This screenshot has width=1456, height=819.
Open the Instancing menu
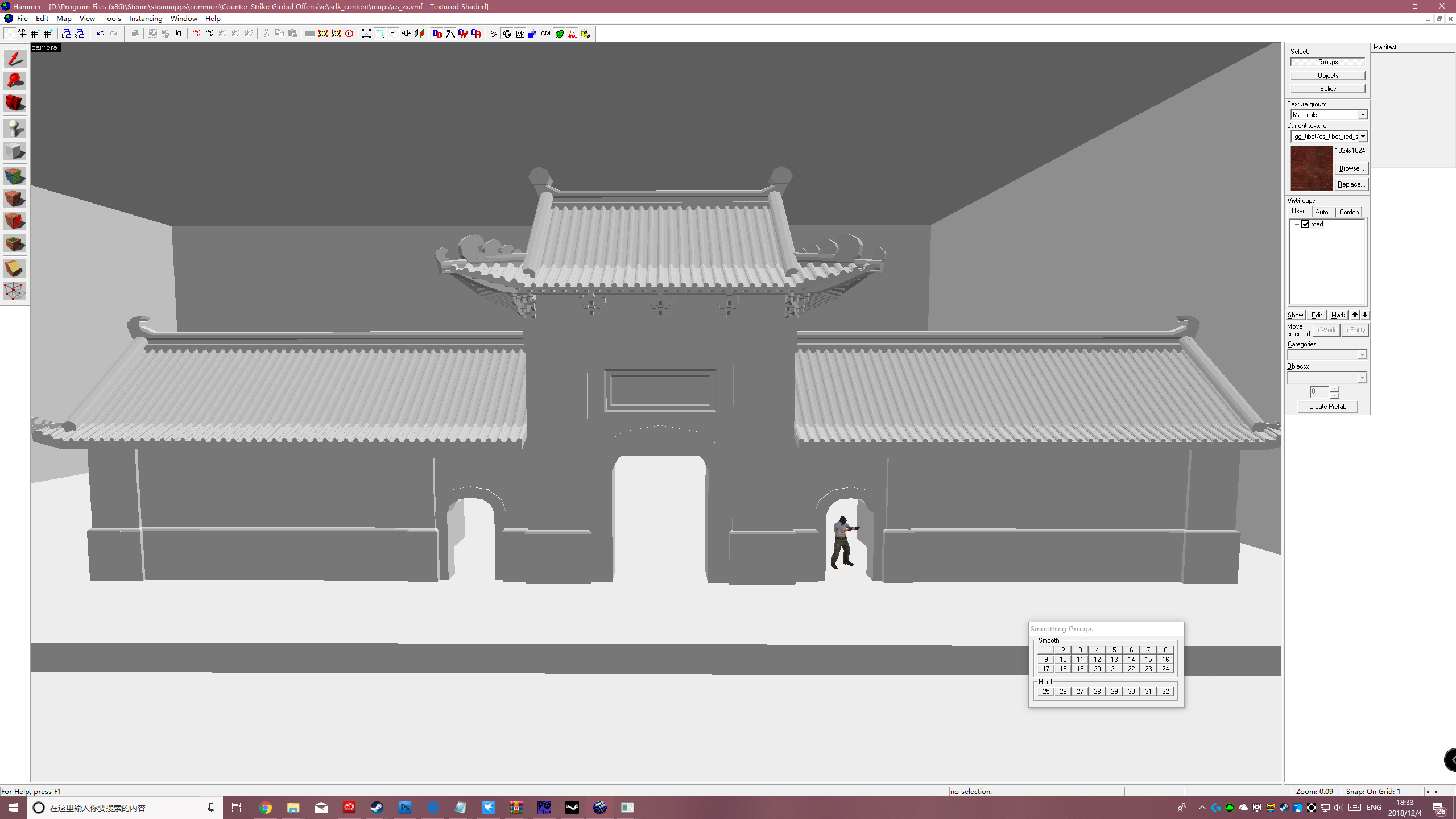[x=146, y=18]
